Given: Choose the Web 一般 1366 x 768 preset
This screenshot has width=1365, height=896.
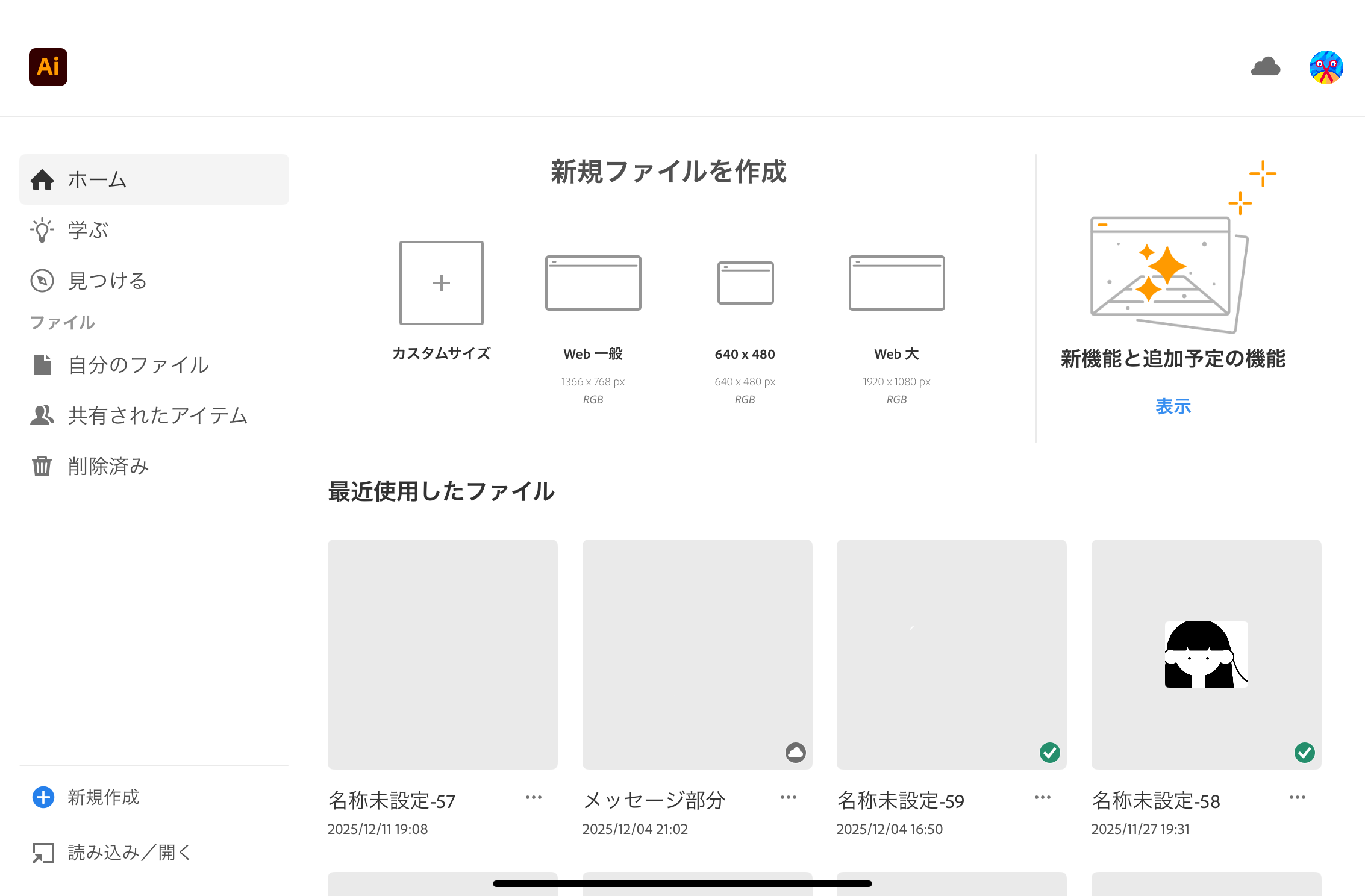Looking at the screenshot, I should (593, 283).
